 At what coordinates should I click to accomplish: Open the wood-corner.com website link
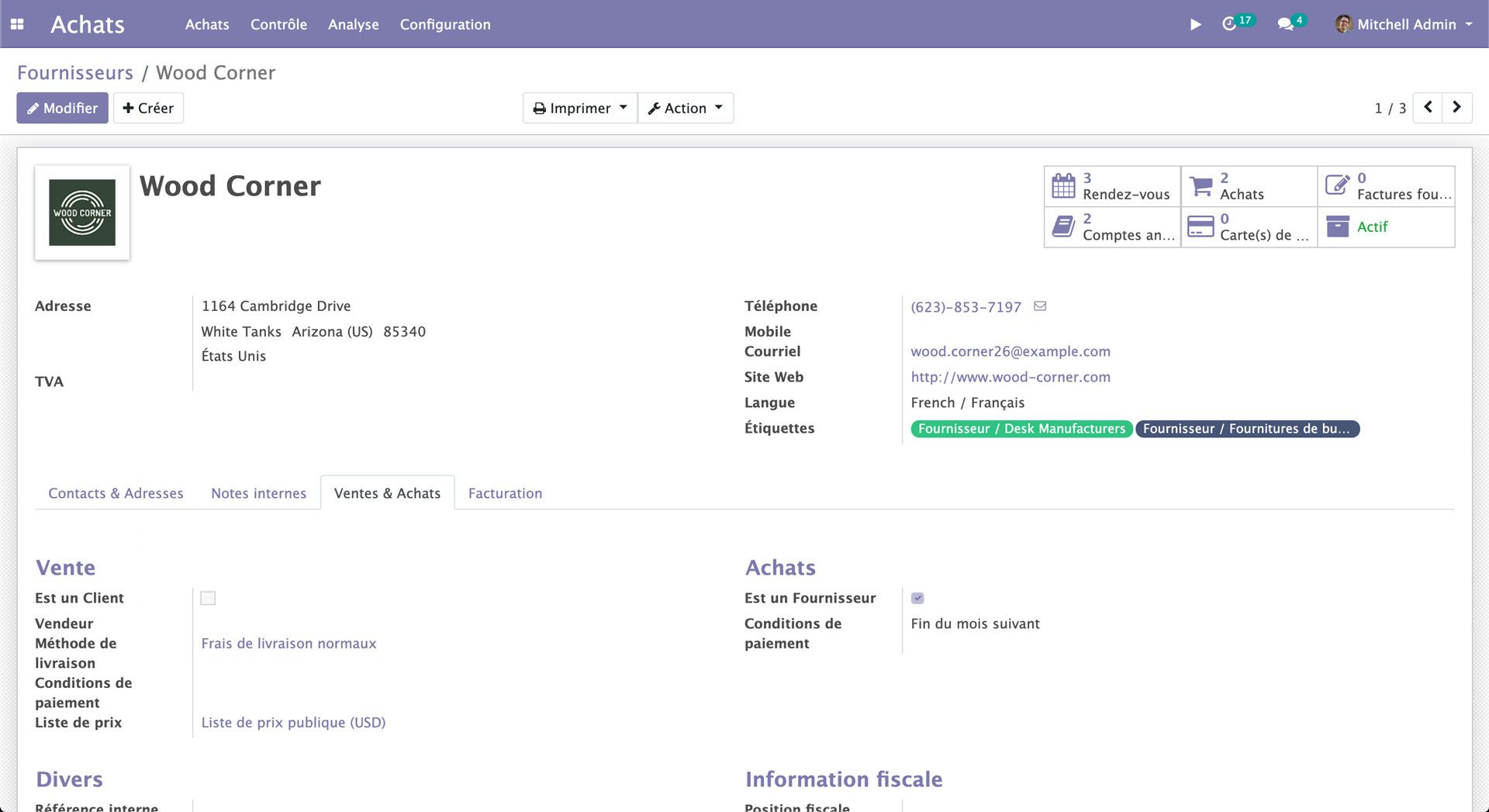(x=1011, y=377)
